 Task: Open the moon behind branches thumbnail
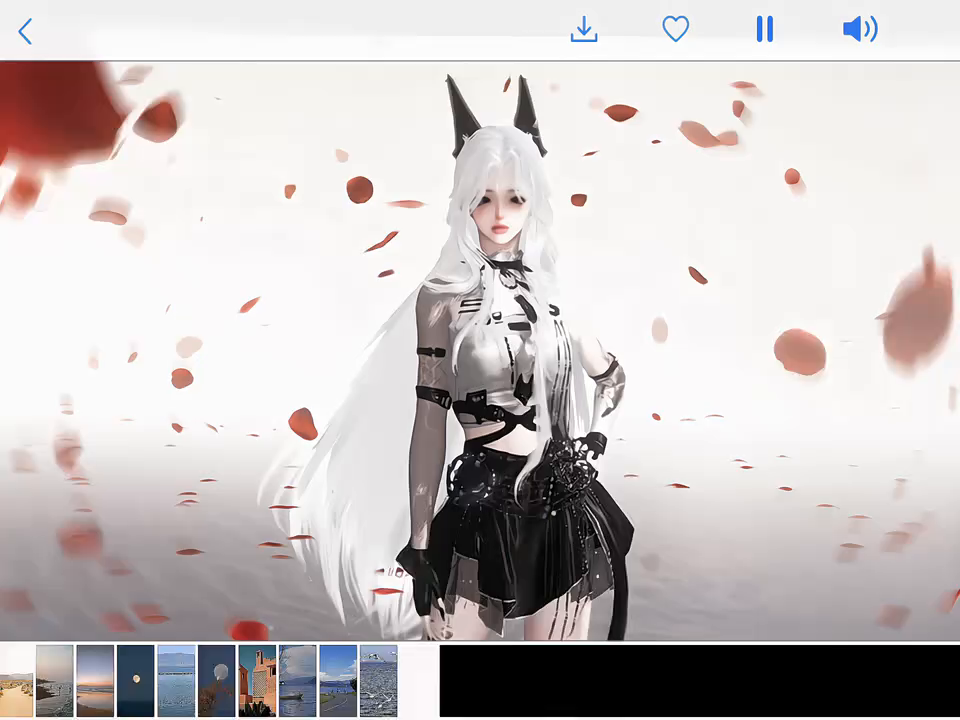pos(217,681)
